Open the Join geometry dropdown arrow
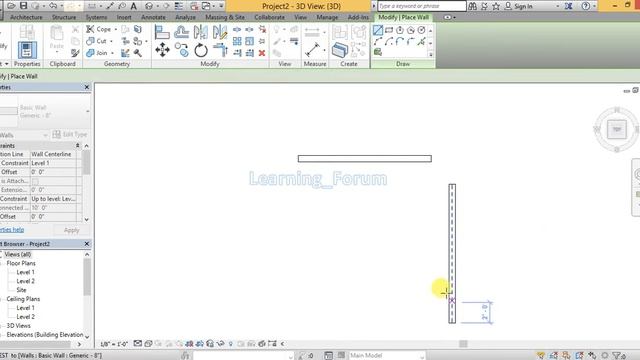640x360 pixels. [112, 53]
